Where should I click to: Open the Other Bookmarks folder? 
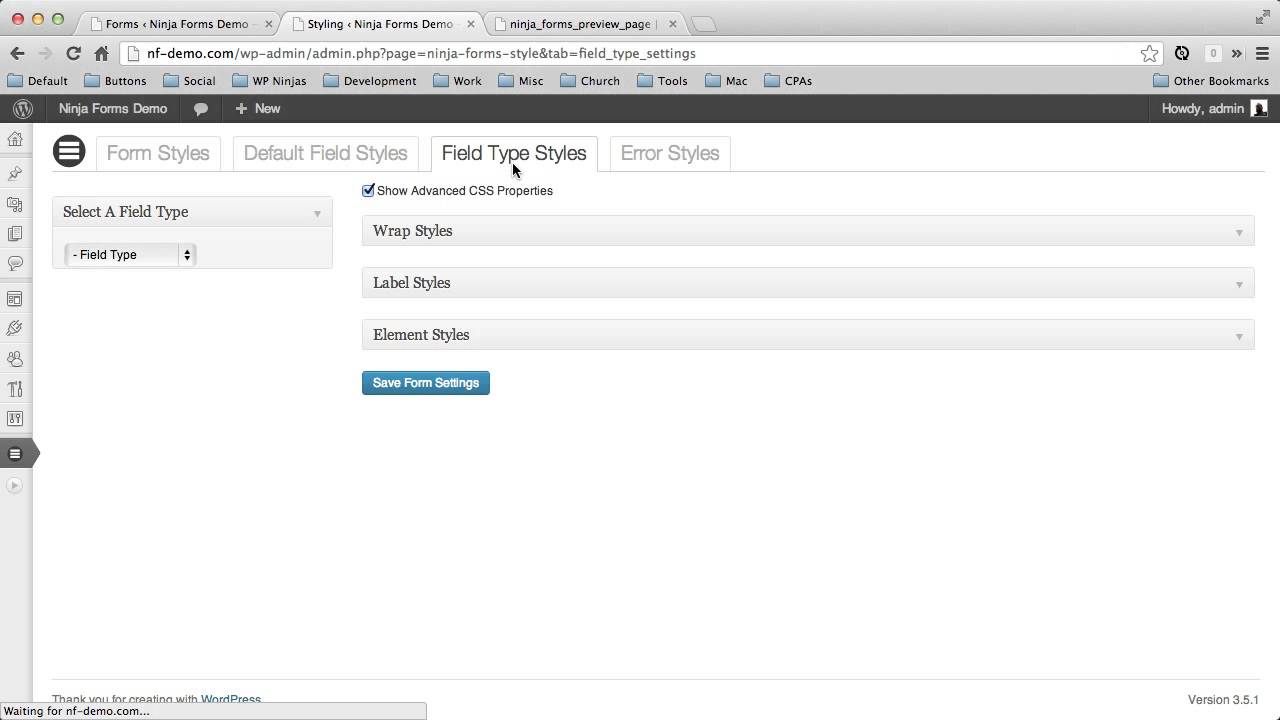pyautogui.click(x=1211, y=81)
